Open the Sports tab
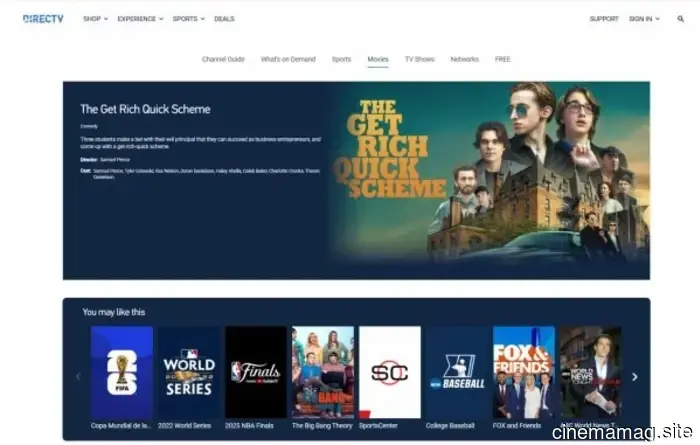The width and height of the screenshot is (700, 445). click(x=342, y=59)
